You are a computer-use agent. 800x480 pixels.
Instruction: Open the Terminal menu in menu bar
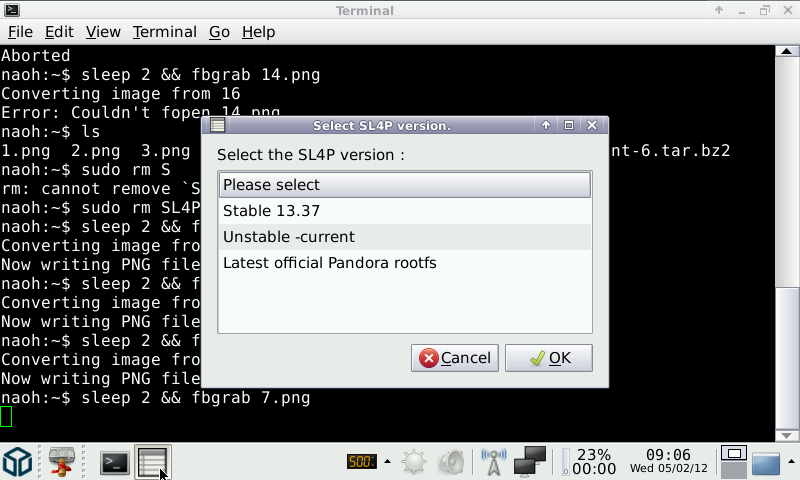click(x=164, y=32)
